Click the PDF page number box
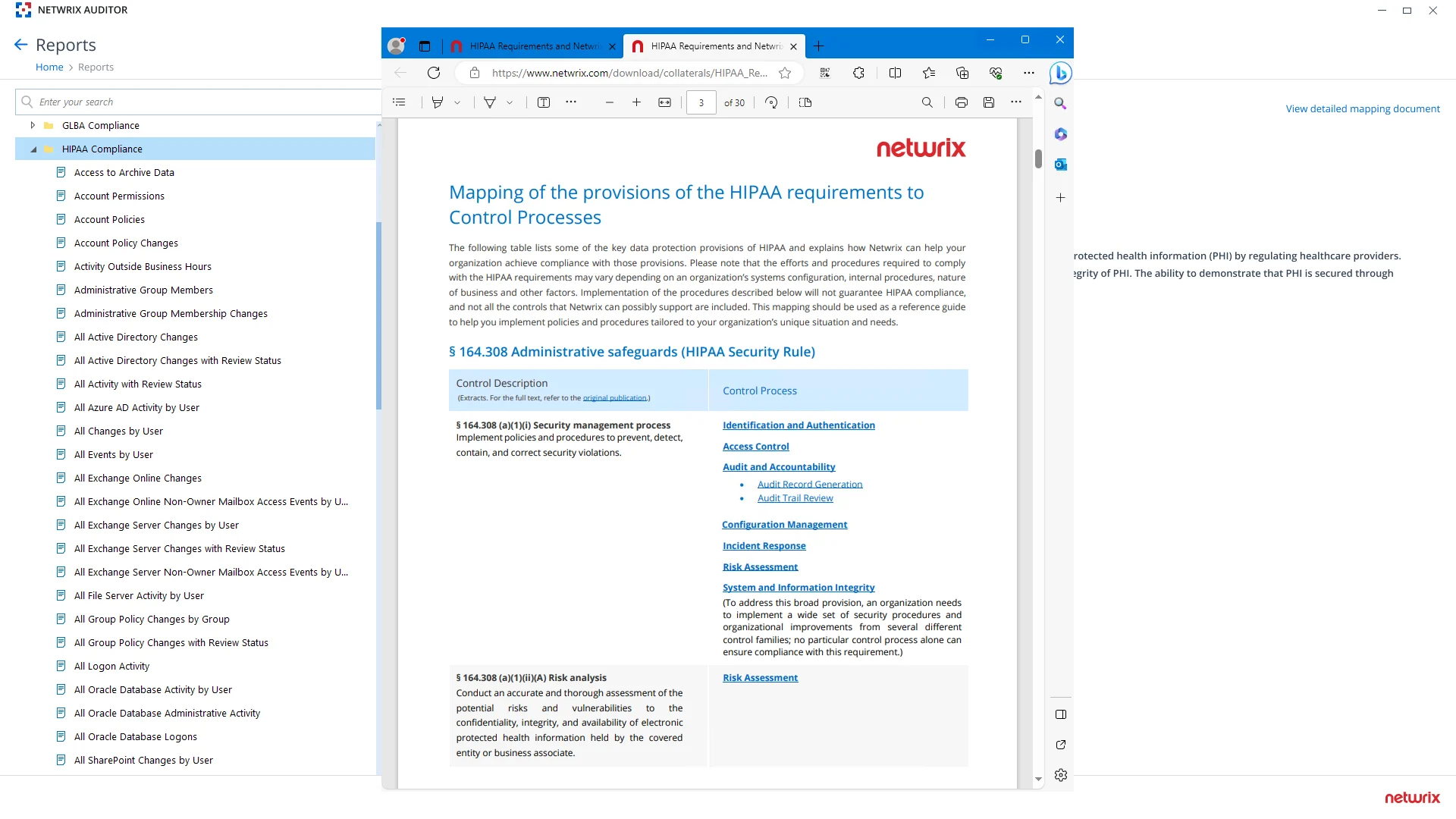This screenshot has height=819, width=1456. [x=701, y=102]
